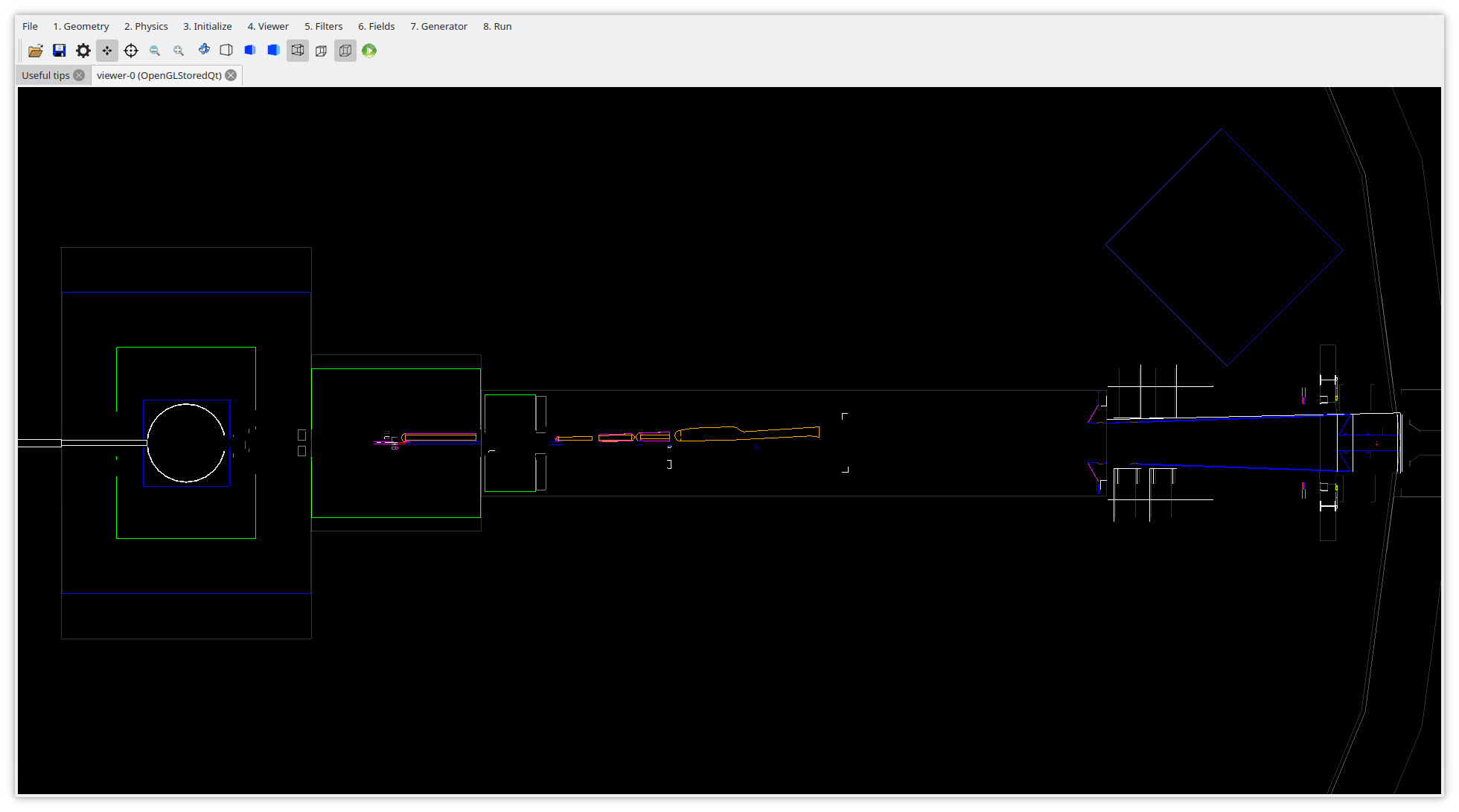Save the current viewer scene
Image resolution: width=1459 pixels, height=812 pixels.
point(60,50)
